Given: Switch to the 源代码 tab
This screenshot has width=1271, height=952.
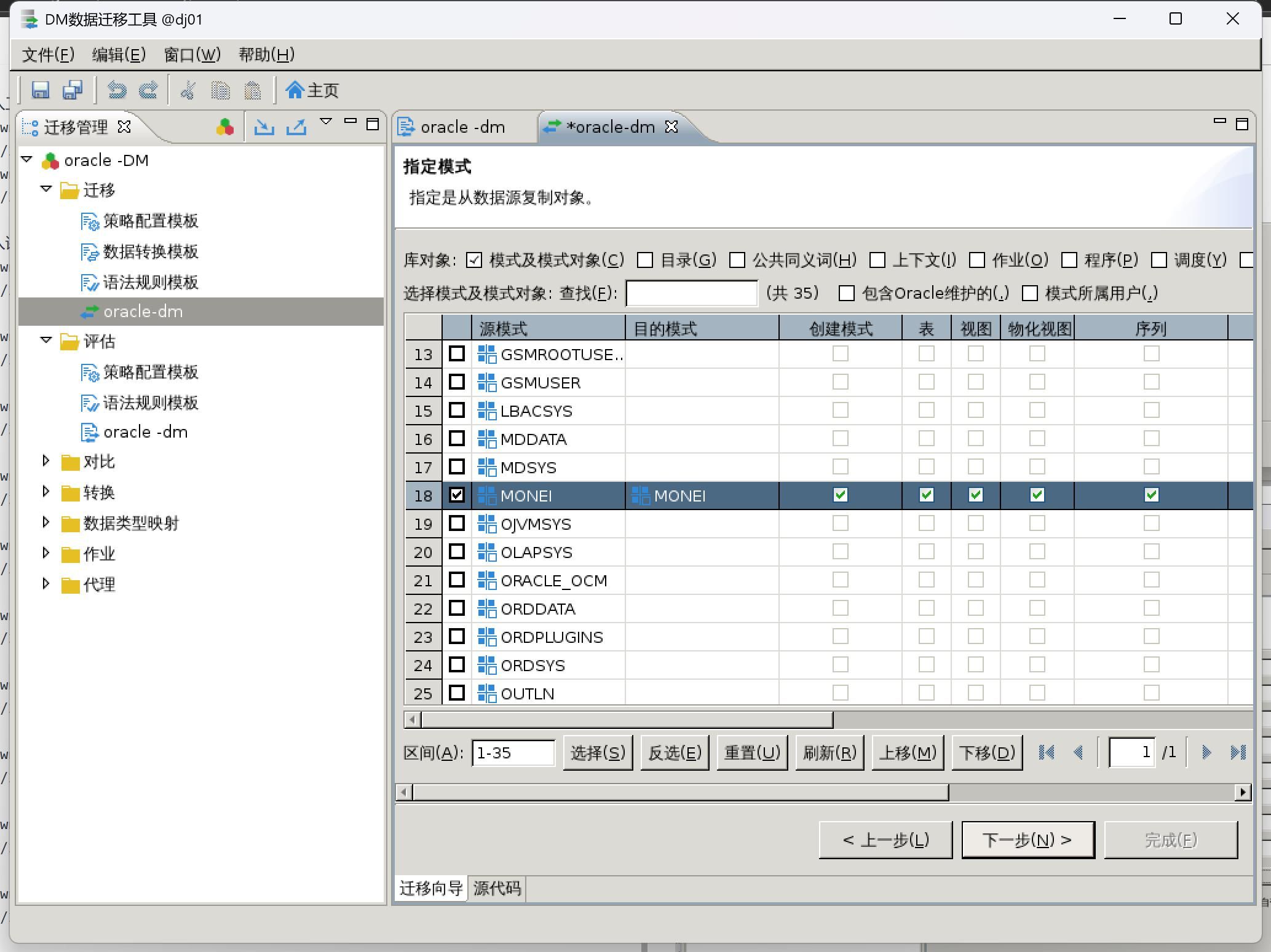Looking at the screenshot, I should [x=497, y=888].
